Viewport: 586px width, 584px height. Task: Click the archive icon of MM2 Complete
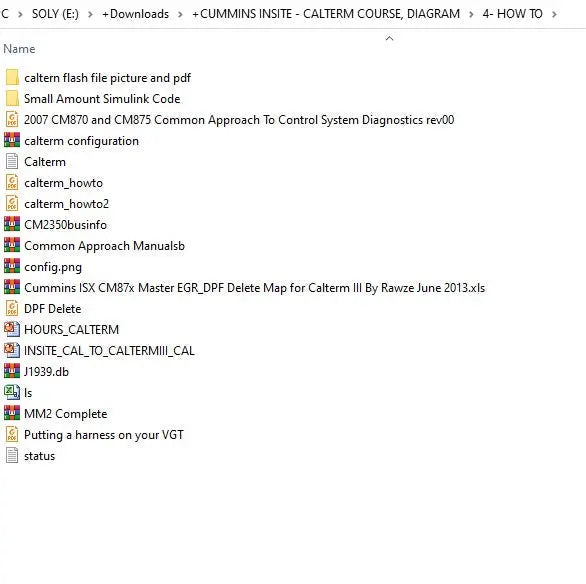12,414
